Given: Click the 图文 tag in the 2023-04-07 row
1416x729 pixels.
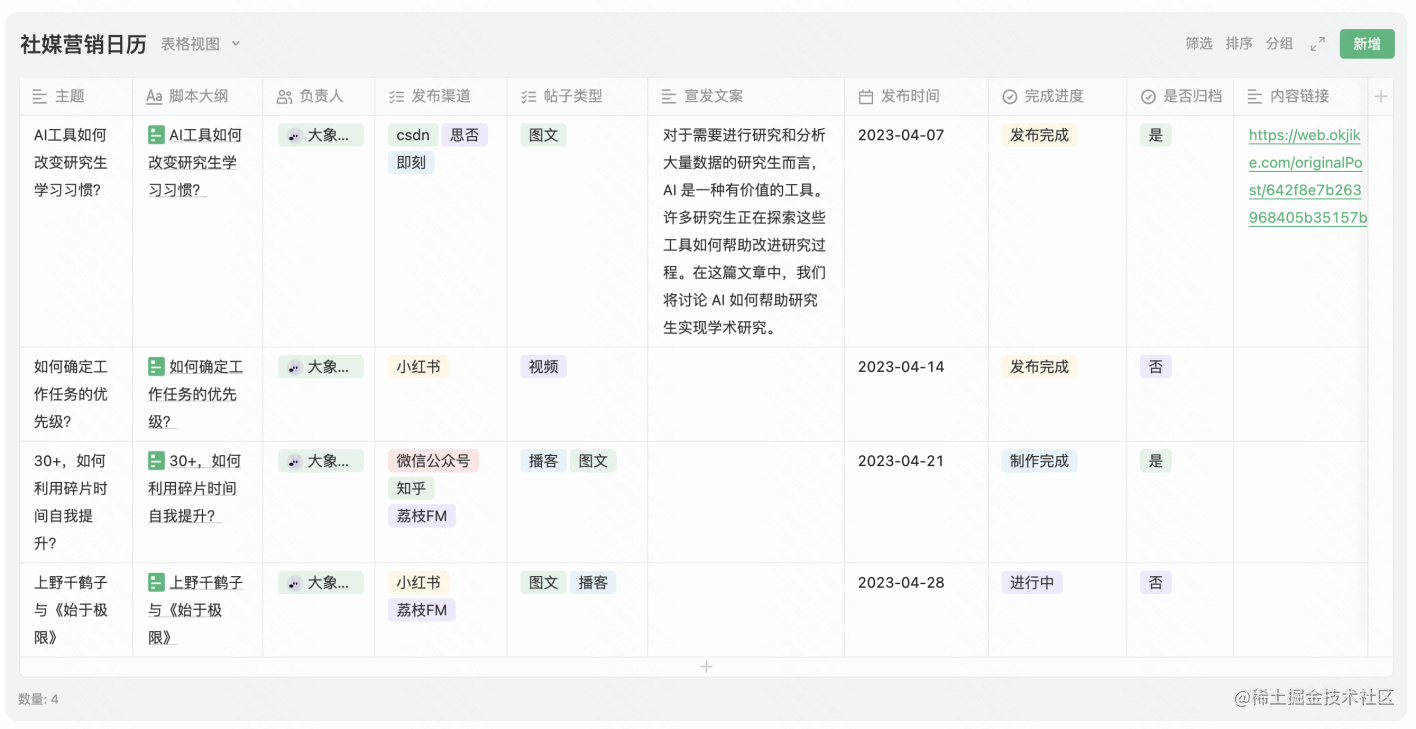Looking at the screenshot, I should click(543, 135).
